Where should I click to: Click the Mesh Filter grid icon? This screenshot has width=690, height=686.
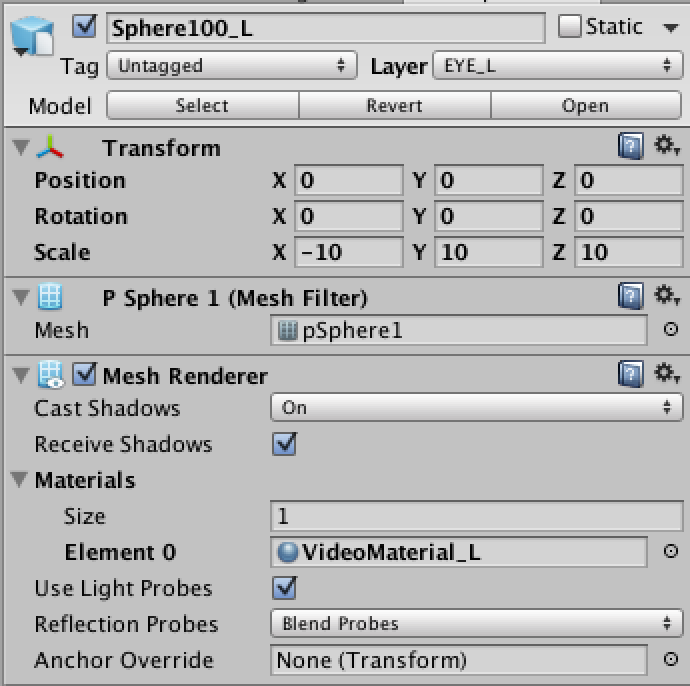coord(50,296)
